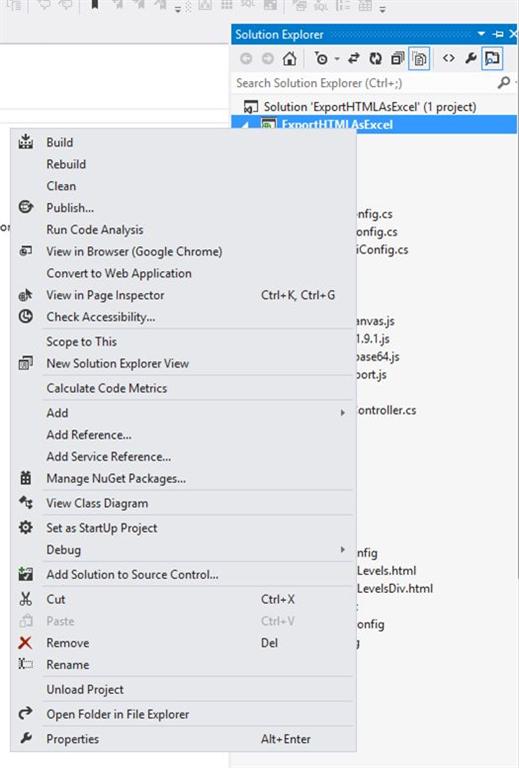Open the Solution Explorer window position dropdown
The height and width of the screenshot is (768, 519).
tap(481, 34)
